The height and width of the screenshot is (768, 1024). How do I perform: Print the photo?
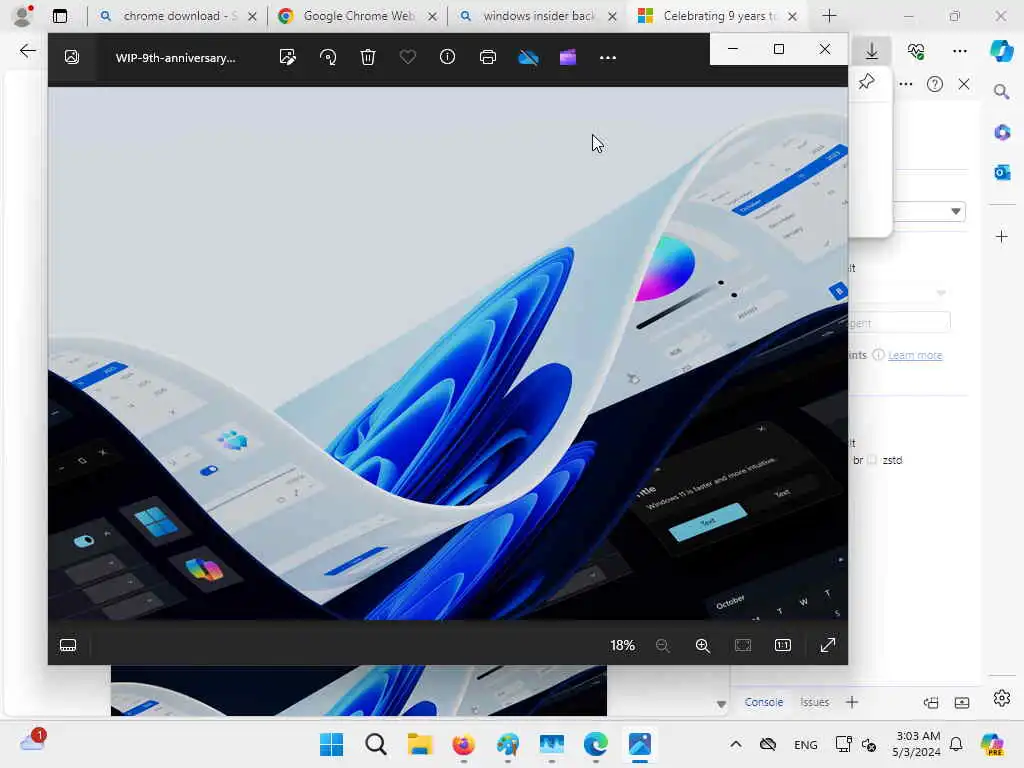(488, 57)
